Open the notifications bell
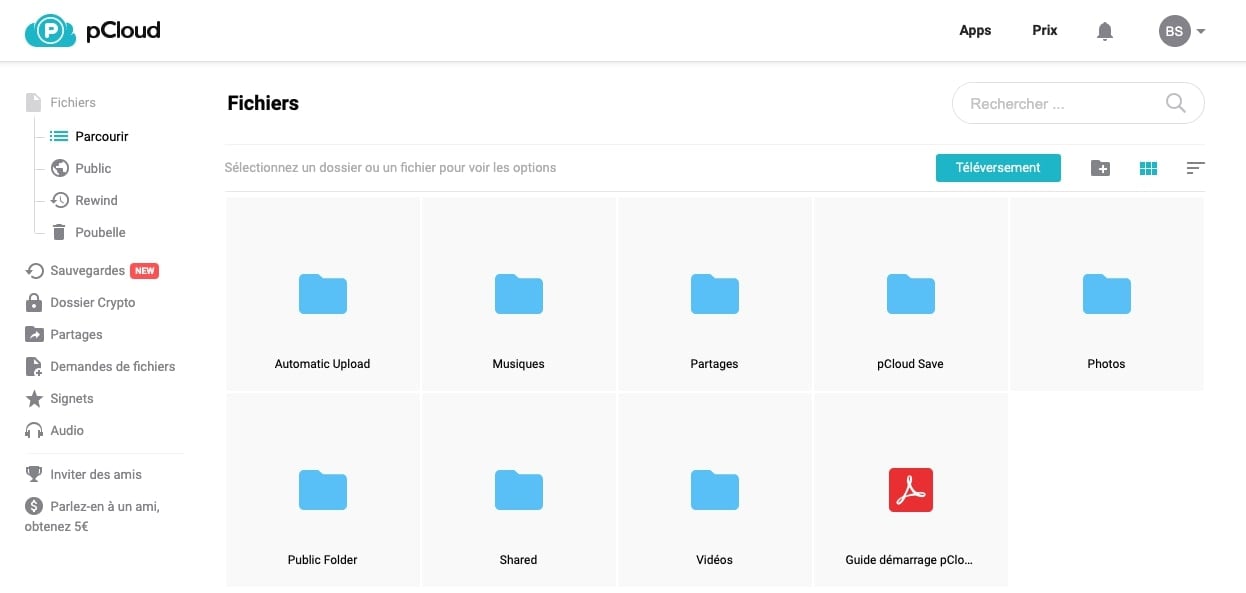The image size is (1246, 593). [x=1105, y=31]
